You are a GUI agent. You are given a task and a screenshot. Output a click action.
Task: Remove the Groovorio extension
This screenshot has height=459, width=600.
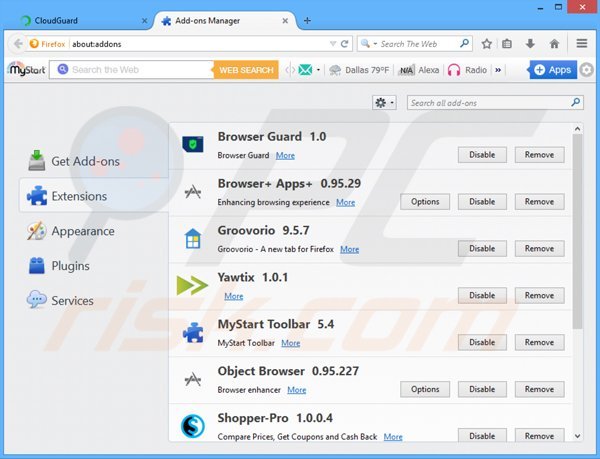[x=539, y=249]
